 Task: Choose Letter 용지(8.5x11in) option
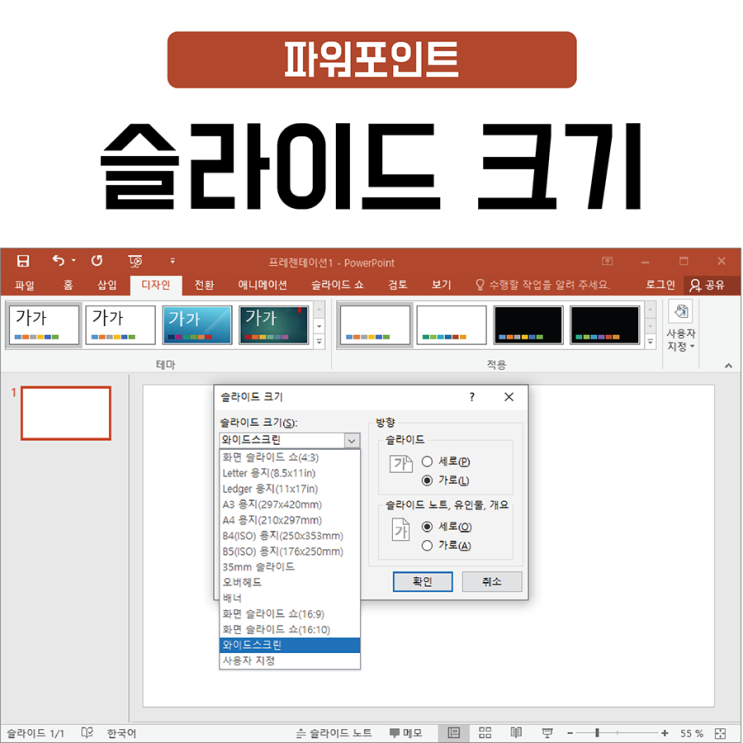click(290, 473)
